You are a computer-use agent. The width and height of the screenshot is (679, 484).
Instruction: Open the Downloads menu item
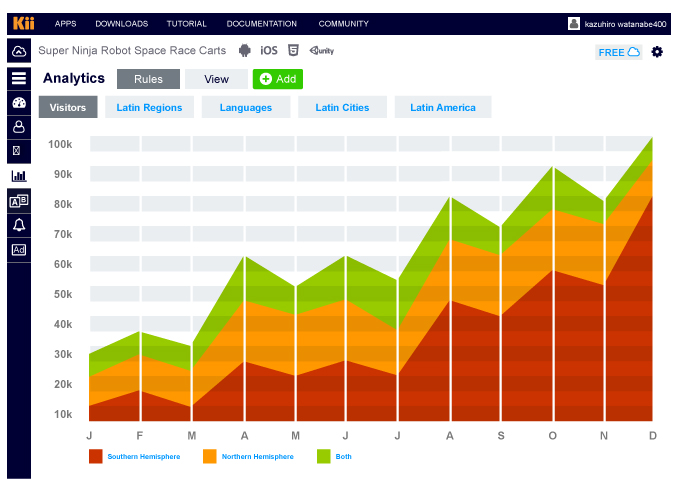122,24
